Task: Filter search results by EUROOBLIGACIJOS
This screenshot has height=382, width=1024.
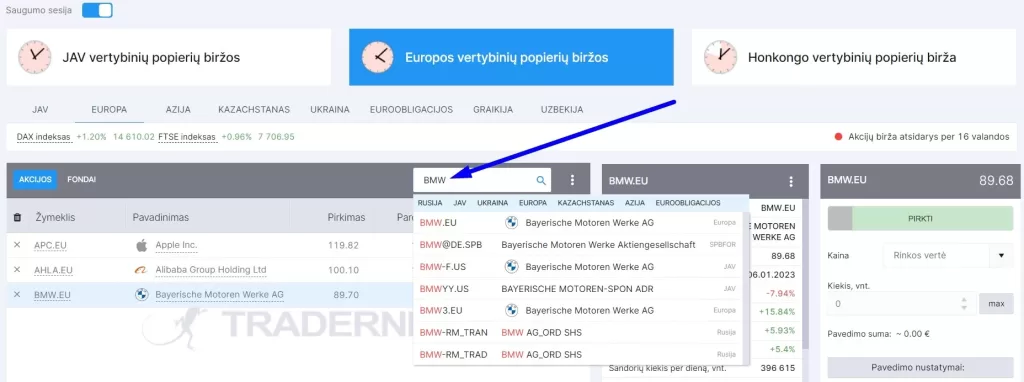Action: pos(688,203)
